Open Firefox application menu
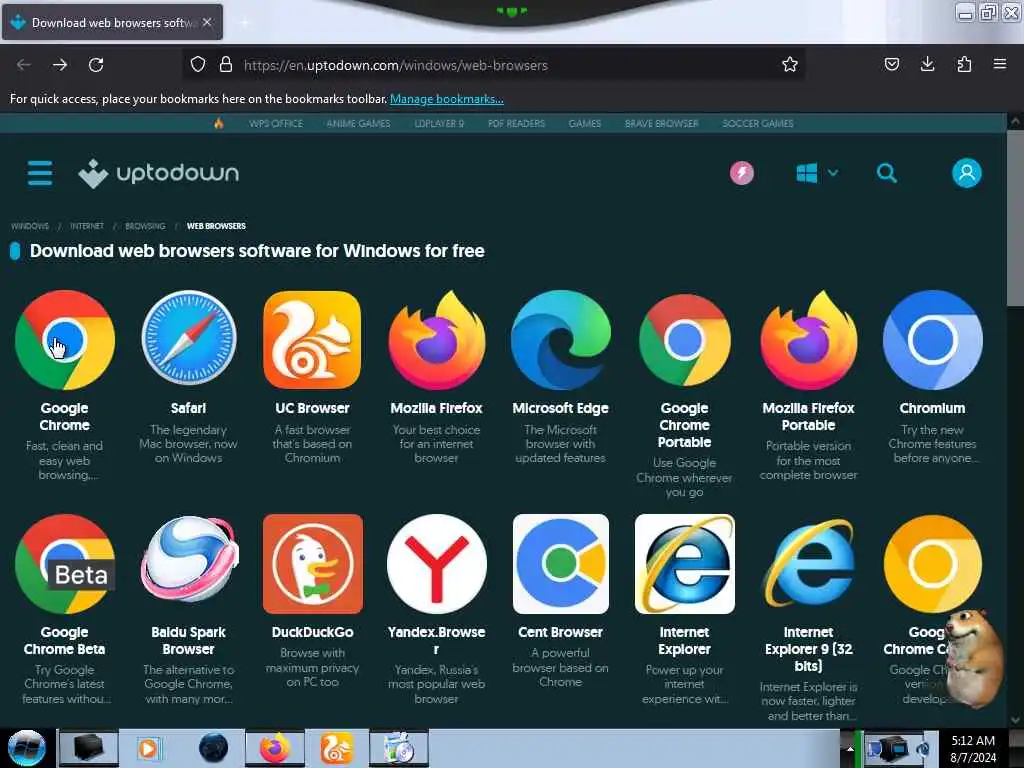1024x768 pixels. pyautogui.click(x=1000, y=64)
